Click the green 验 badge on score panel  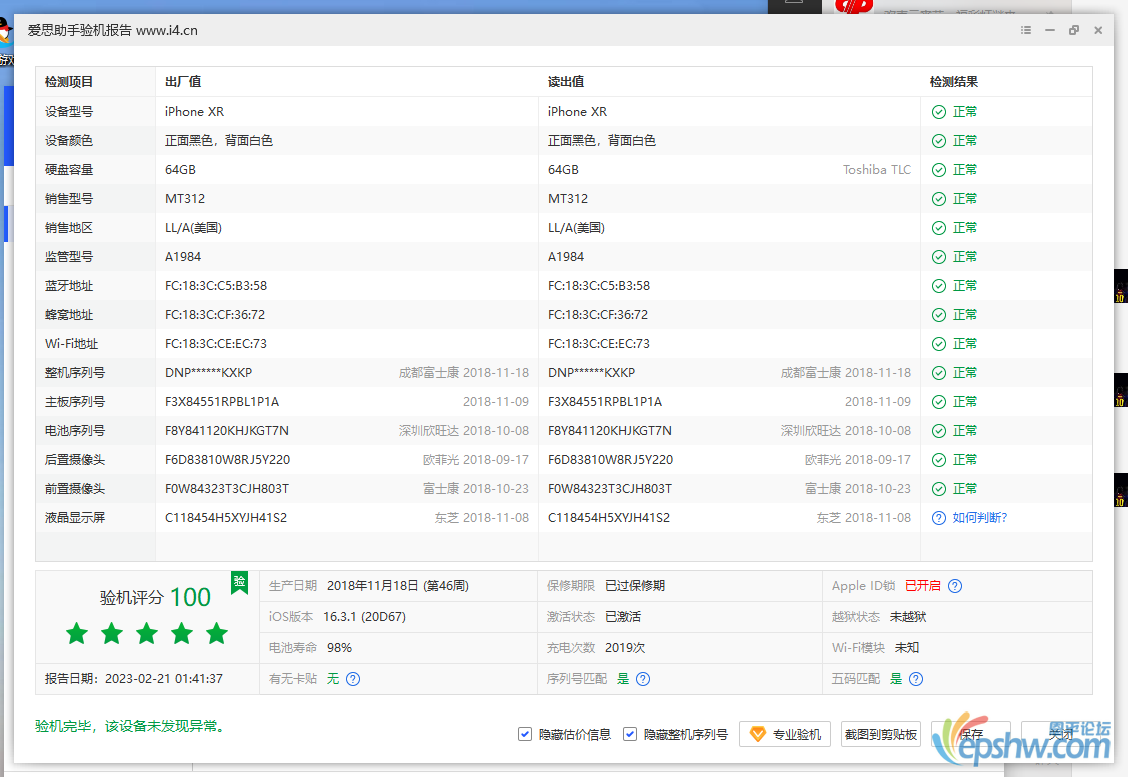tap(239, 582)
